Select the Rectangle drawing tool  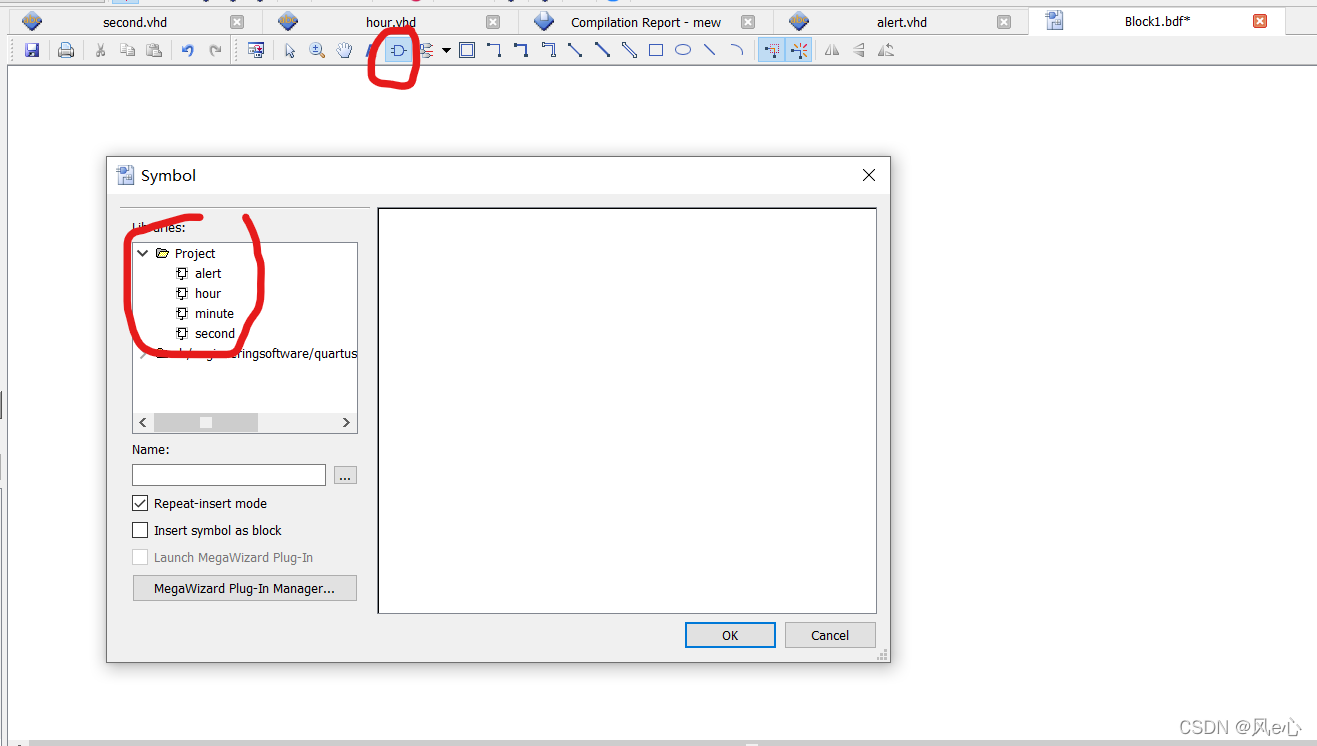coord(656,50)
